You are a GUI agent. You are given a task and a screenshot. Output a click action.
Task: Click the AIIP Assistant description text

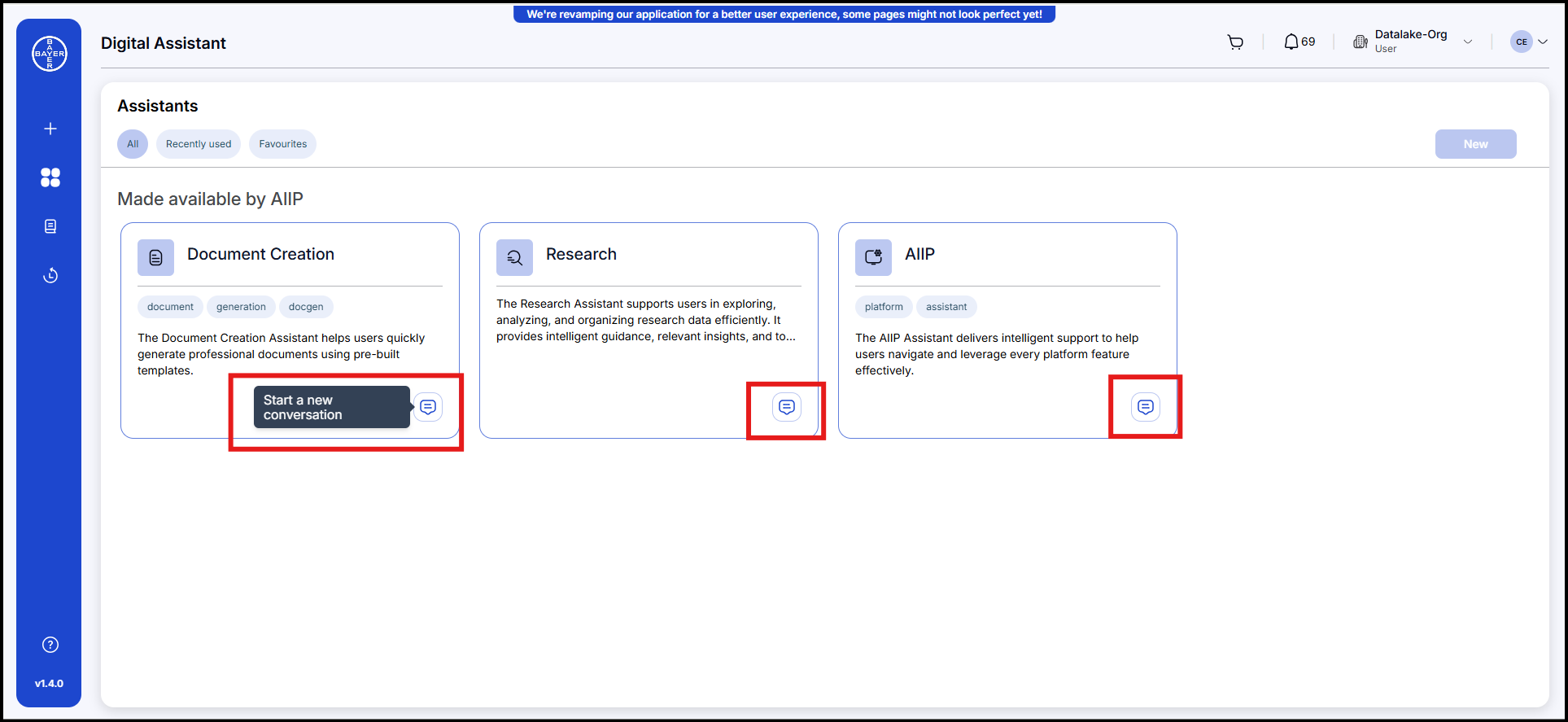click(997, 354)
